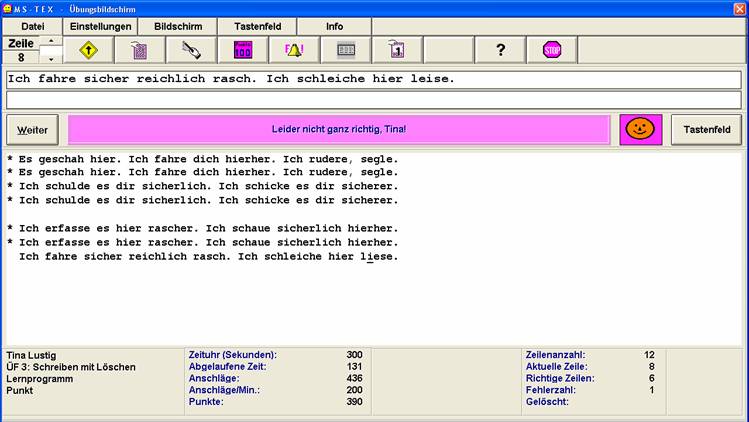Open the Bildschirm menu
Image resolution: width=749 pixels, height=422 pixels.
tap(178, 26)
